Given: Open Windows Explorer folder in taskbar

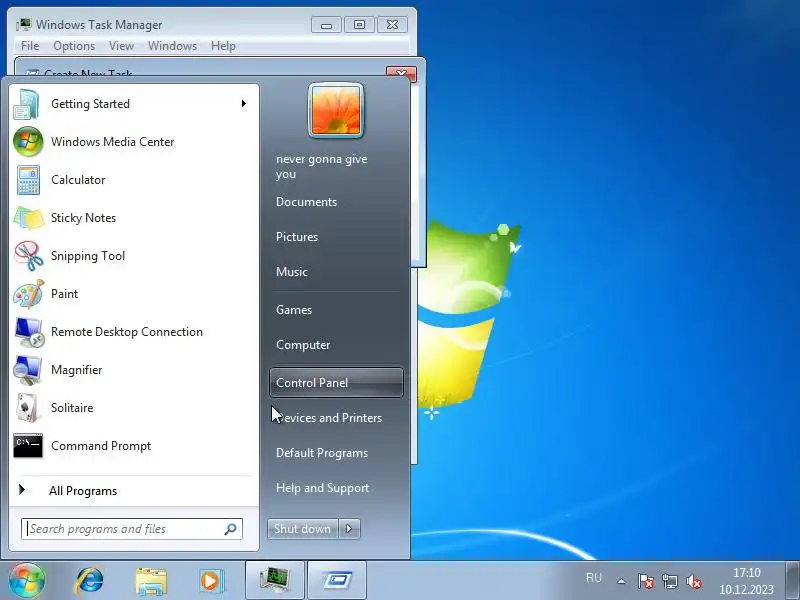Looking at the screenshot, I should 151,581.
